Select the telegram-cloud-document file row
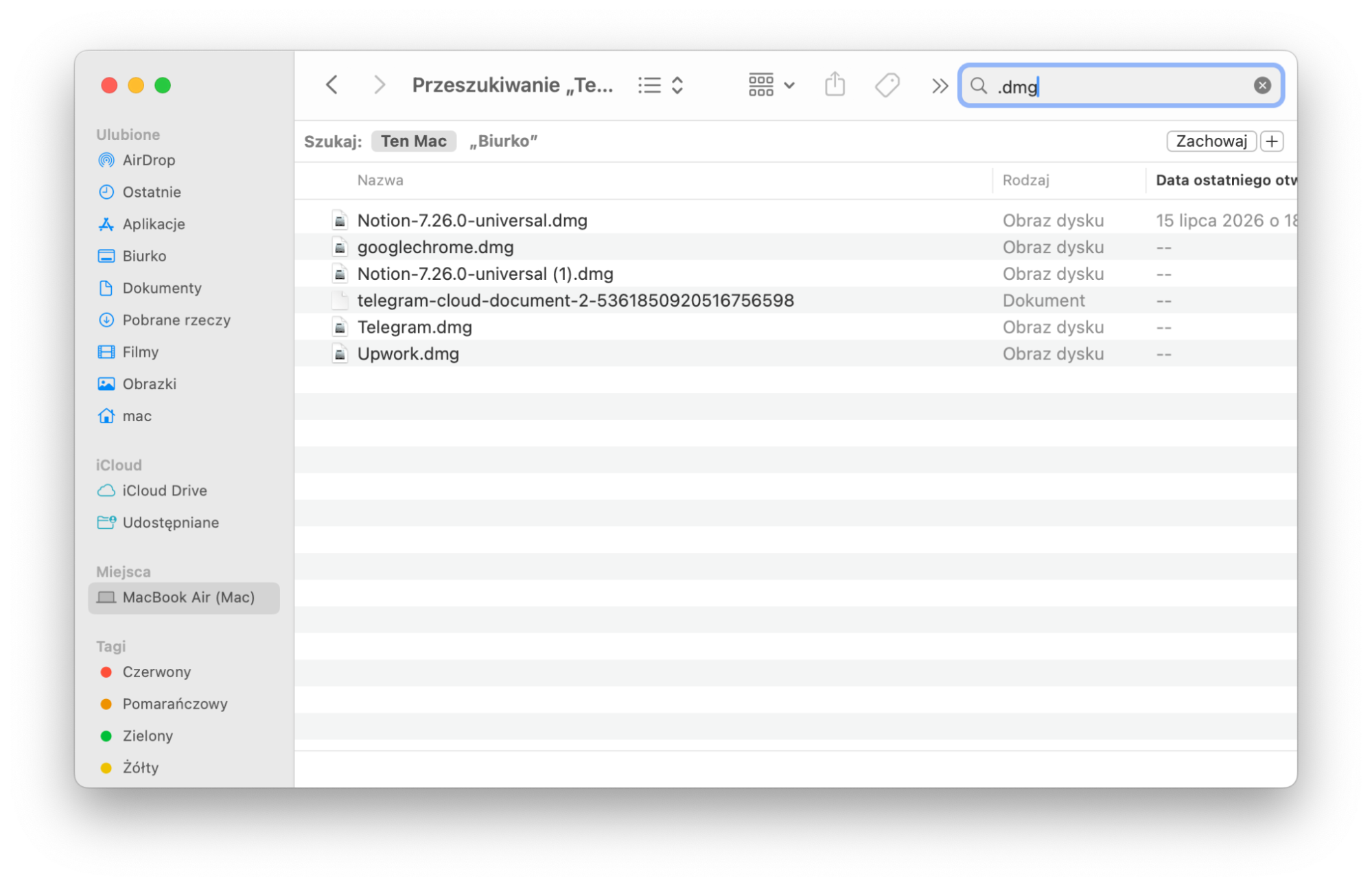 point(795,300)
